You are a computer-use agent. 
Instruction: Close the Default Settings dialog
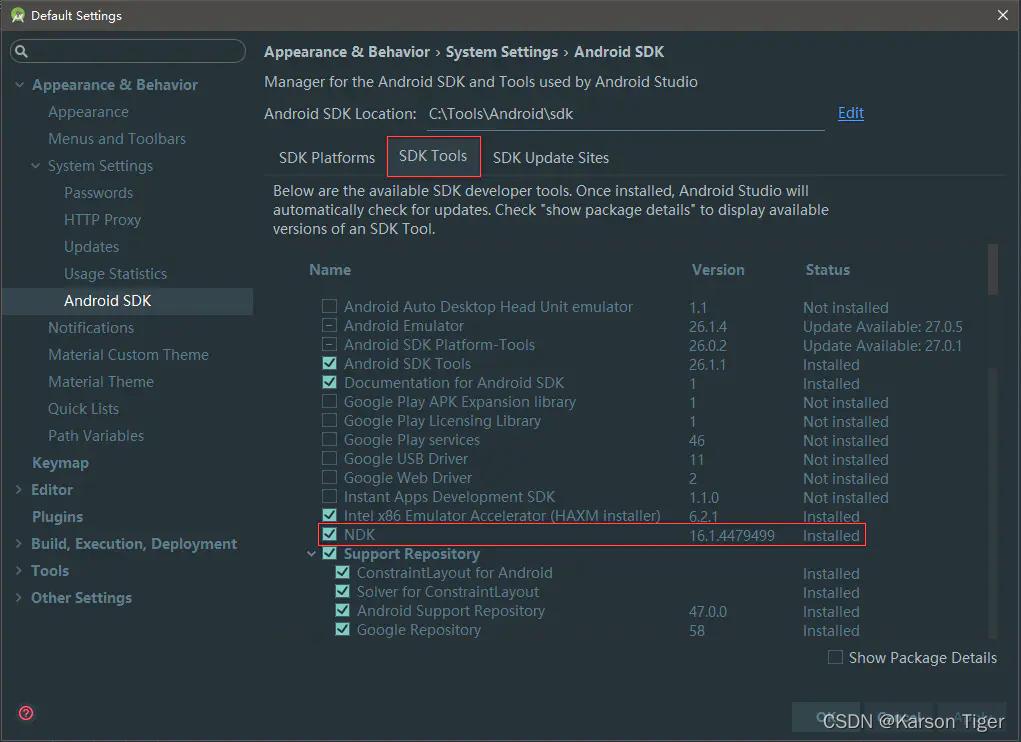tap(1003, 15)
